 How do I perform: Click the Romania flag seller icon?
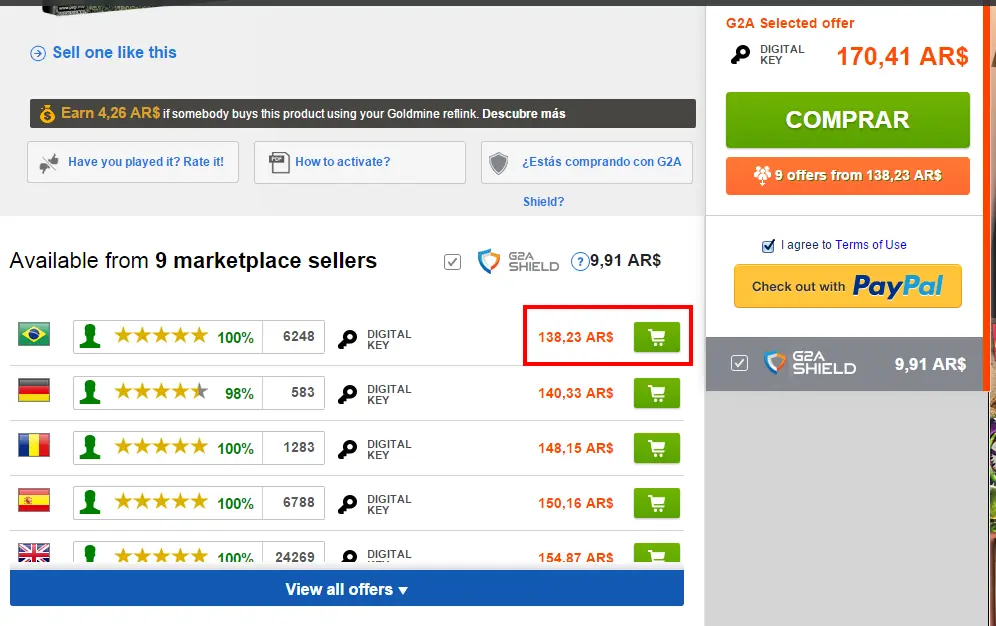tap(34, 445)
